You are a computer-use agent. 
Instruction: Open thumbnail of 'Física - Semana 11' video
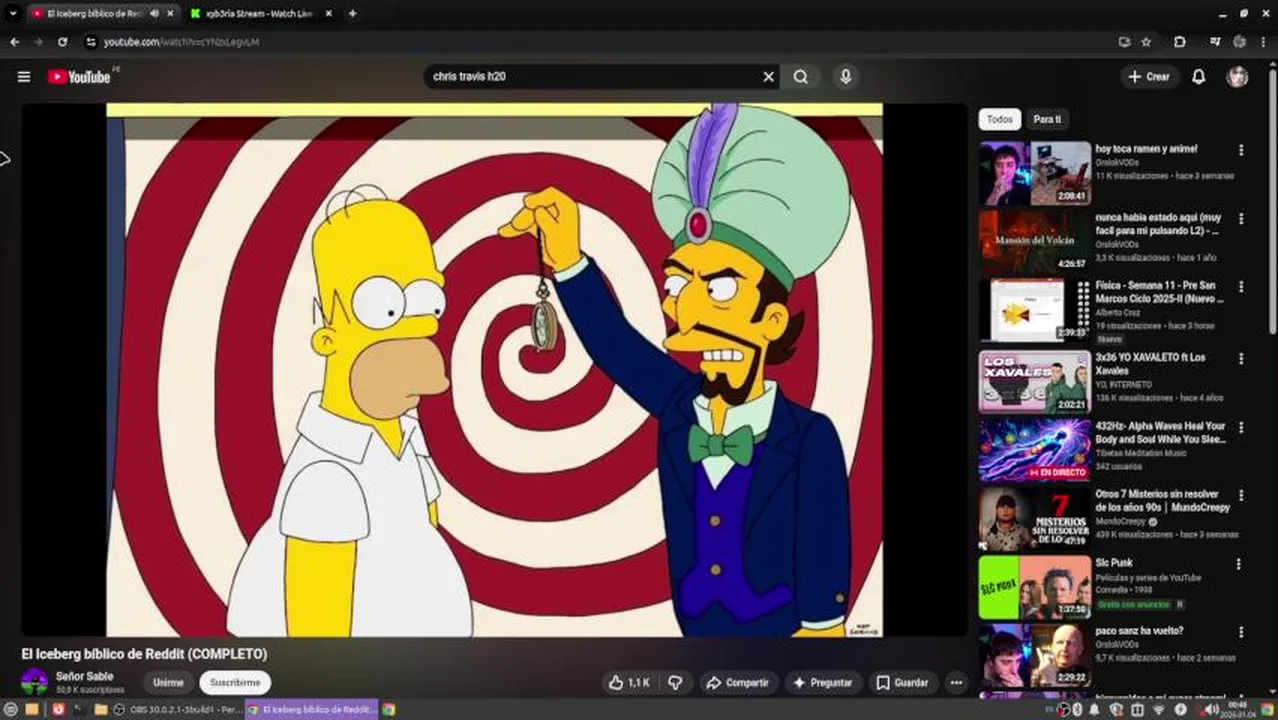1034,310
